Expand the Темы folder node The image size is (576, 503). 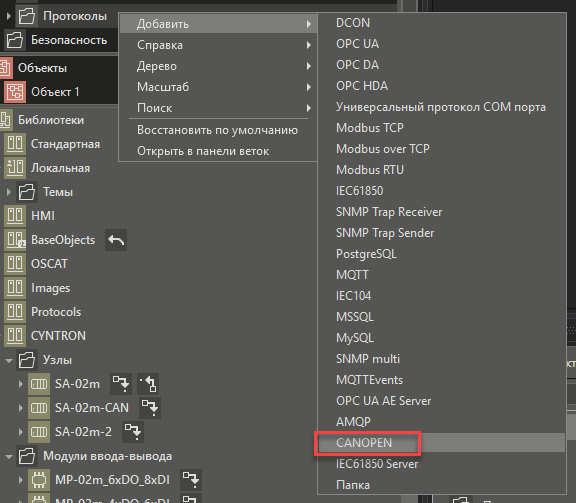[x=8, y=192]
